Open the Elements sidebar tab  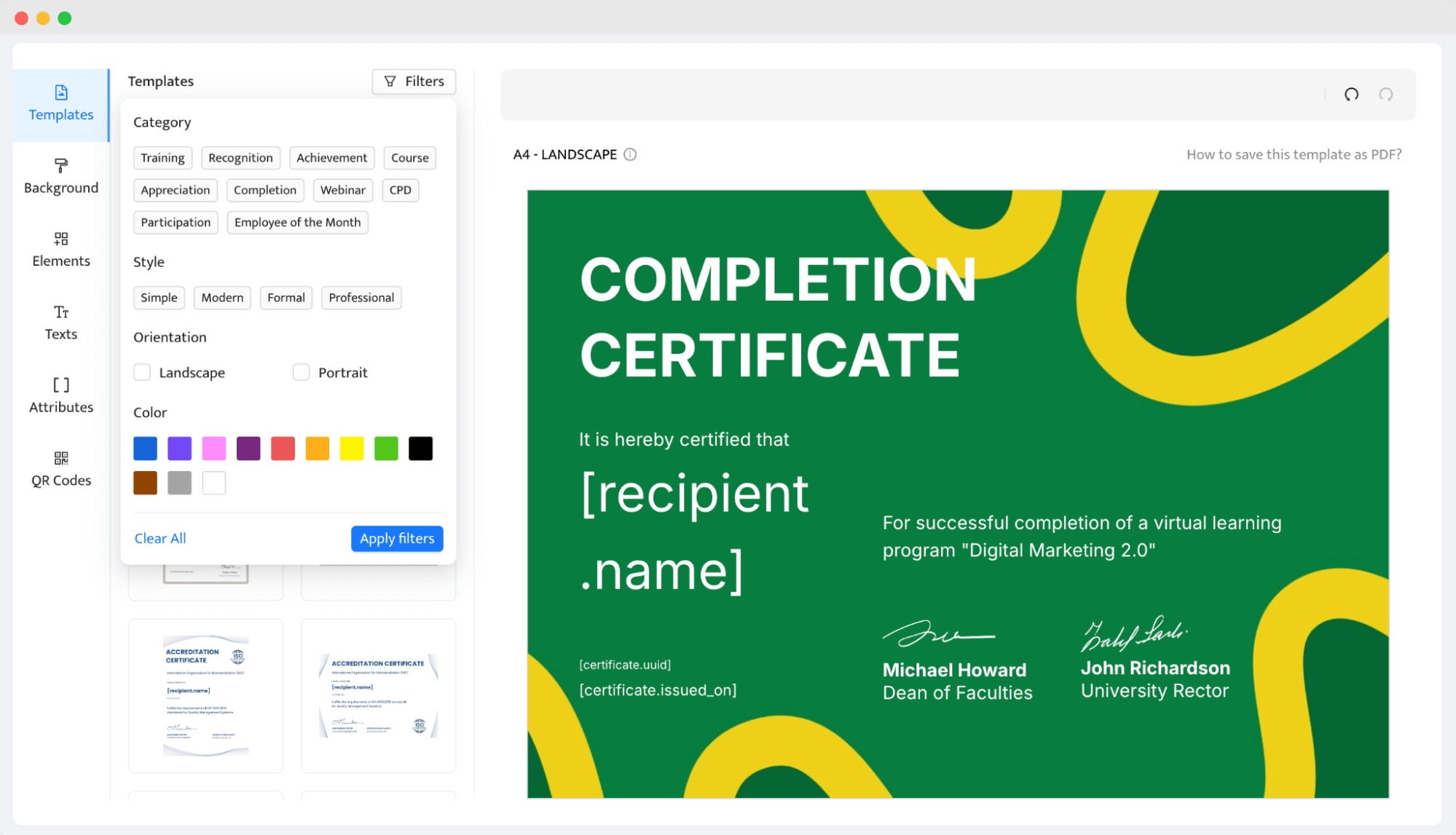[61, 250]
